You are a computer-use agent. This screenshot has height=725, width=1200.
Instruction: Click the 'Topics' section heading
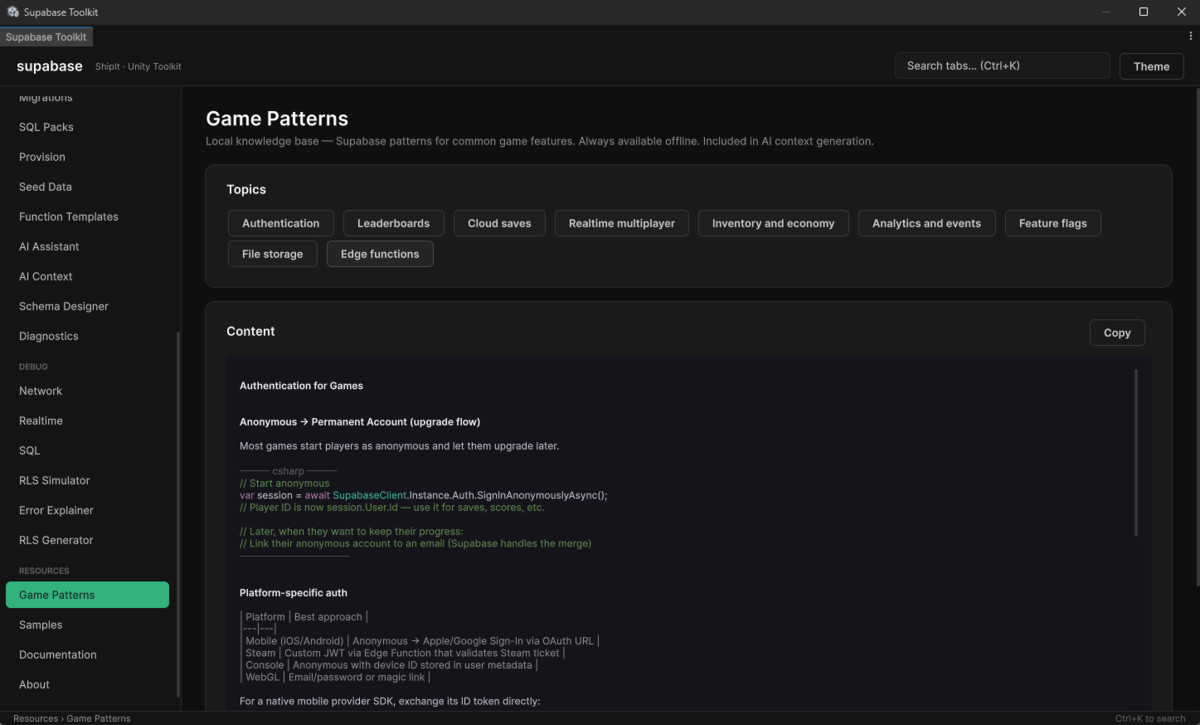click(246, 189)
